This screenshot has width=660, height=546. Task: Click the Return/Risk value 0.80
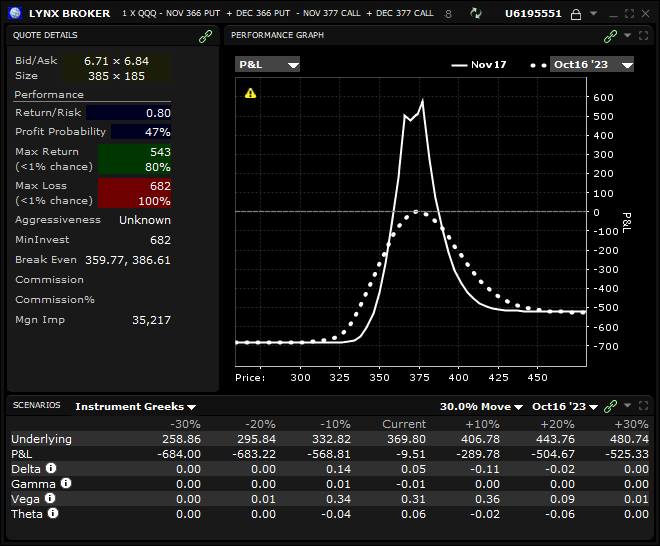(x=128, y=113)
